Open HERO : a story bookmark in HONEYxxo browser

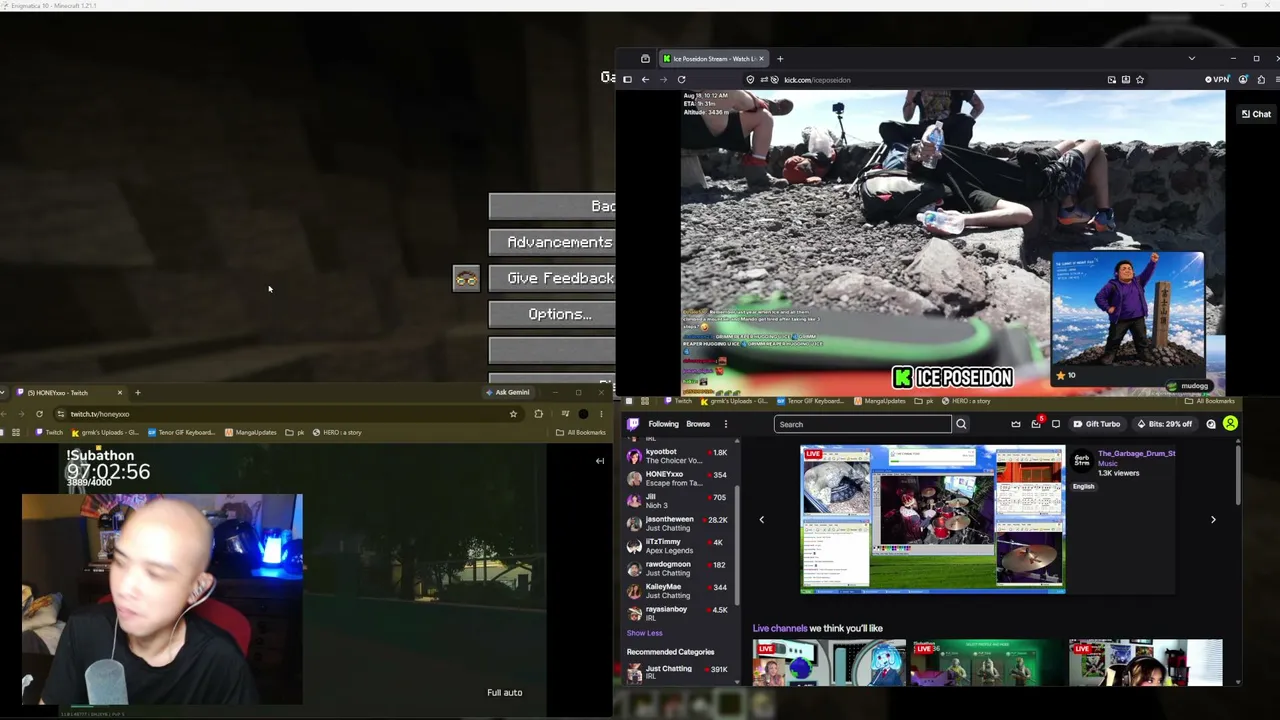pyautogui.click(x=337, y=433)
